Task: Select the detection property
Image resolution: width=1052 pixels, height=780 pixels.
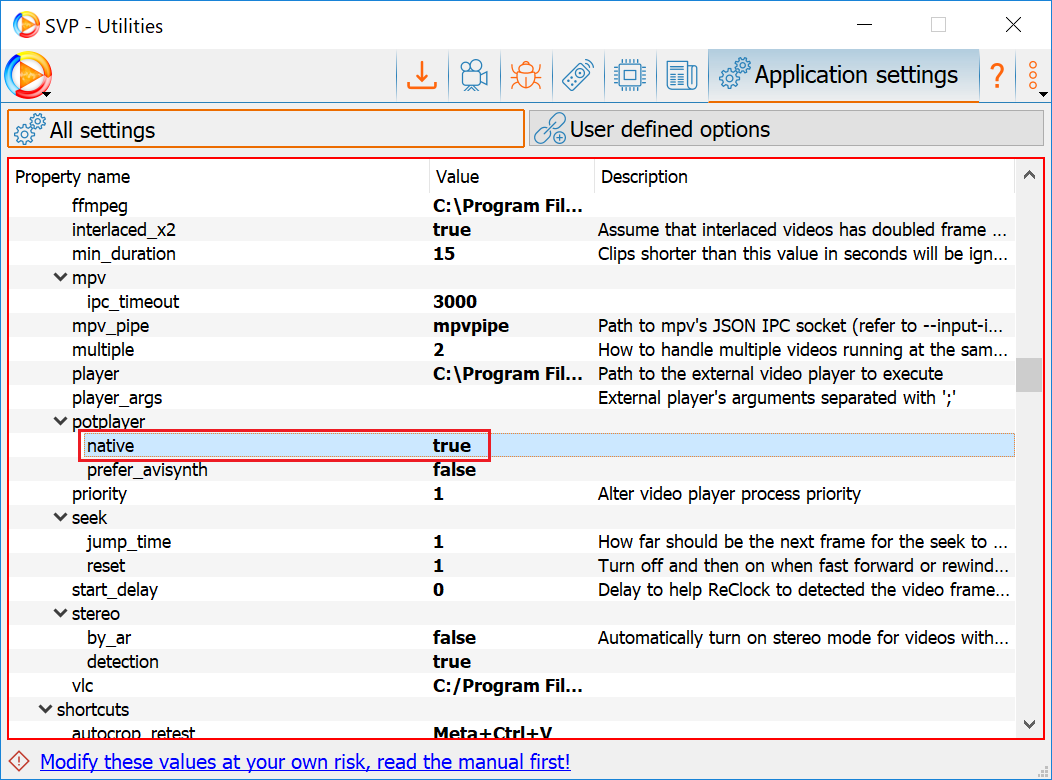Action: [x=511, y=661]
